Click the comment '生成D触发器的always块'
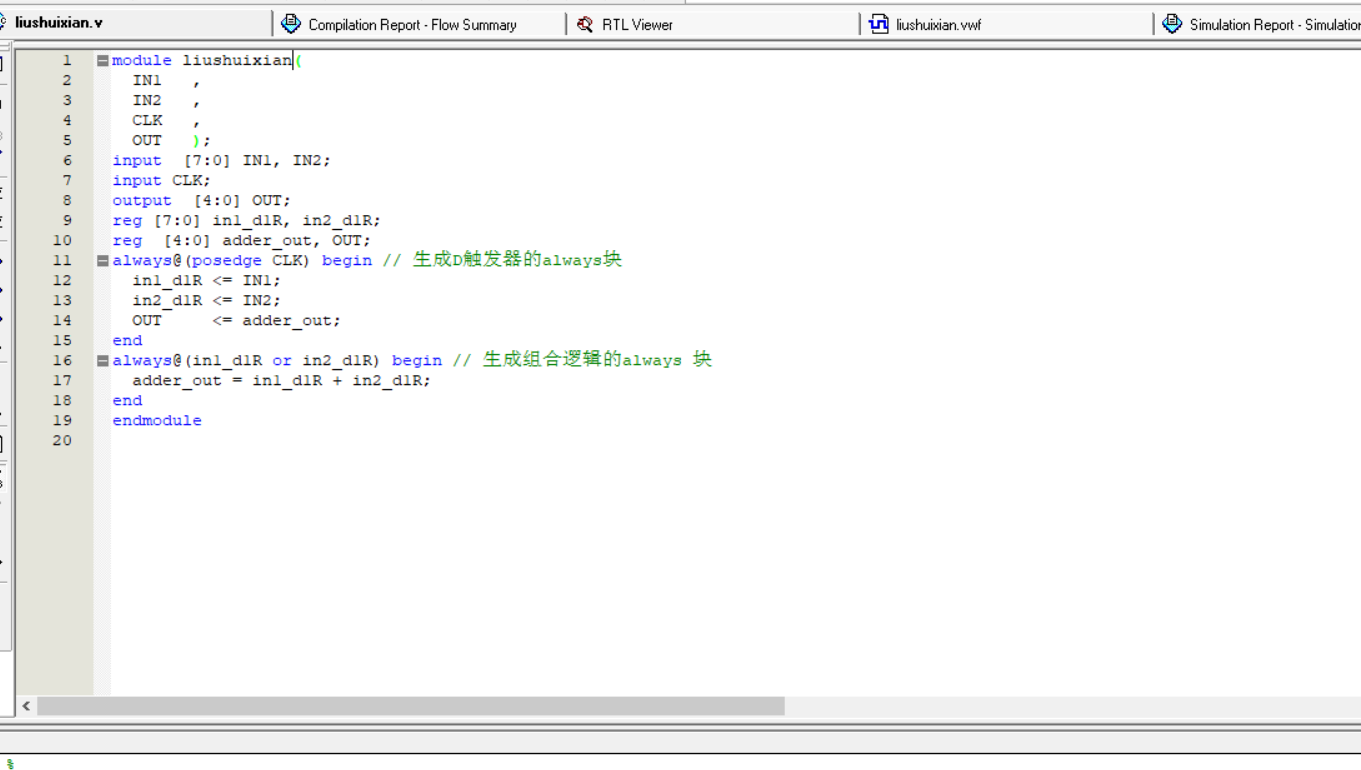The image size is (1361, 770). (517, 260)
